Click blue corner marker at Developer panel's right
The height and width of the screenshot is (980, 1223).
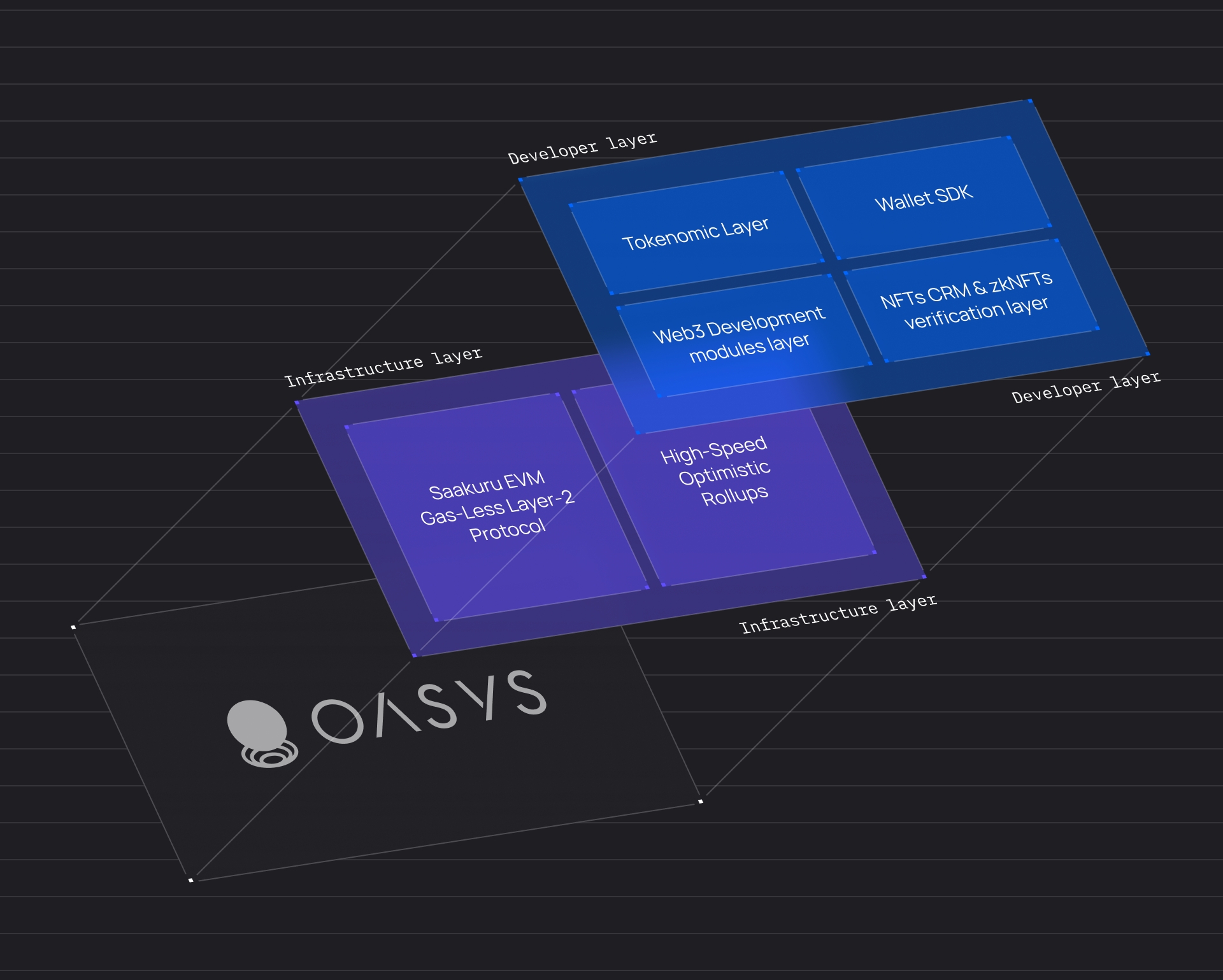click(x=1147, y=353)
